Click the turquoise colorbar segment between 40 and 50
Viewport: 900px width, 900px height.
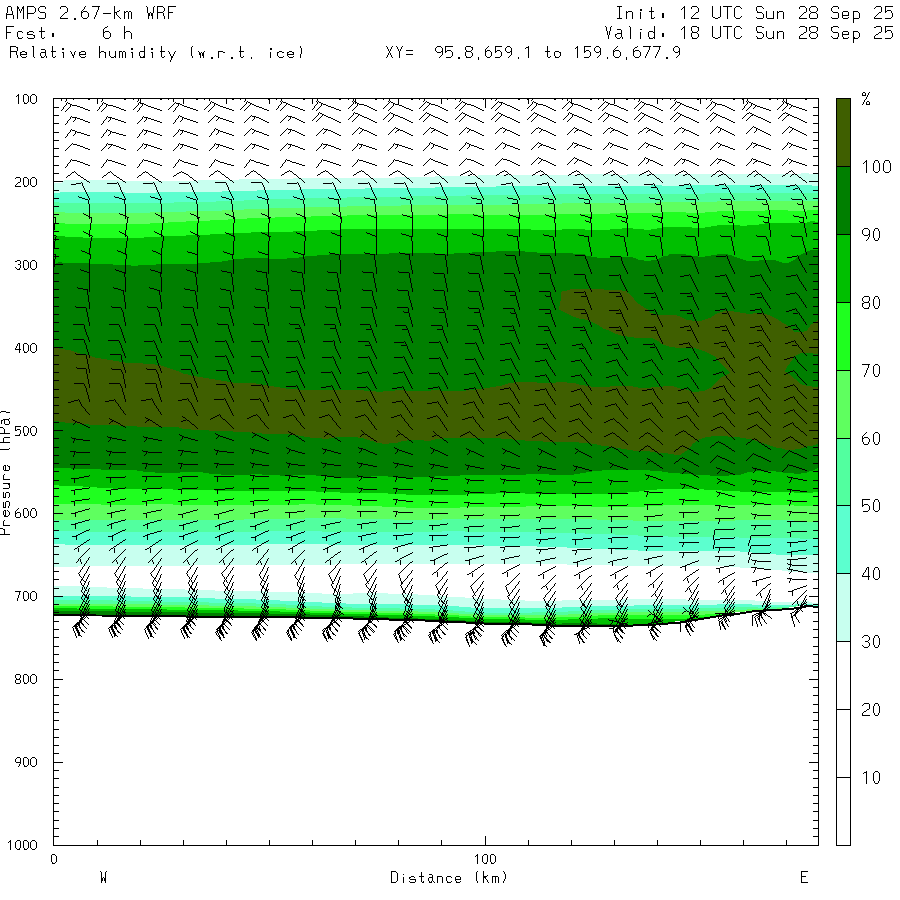coord(843,540)
